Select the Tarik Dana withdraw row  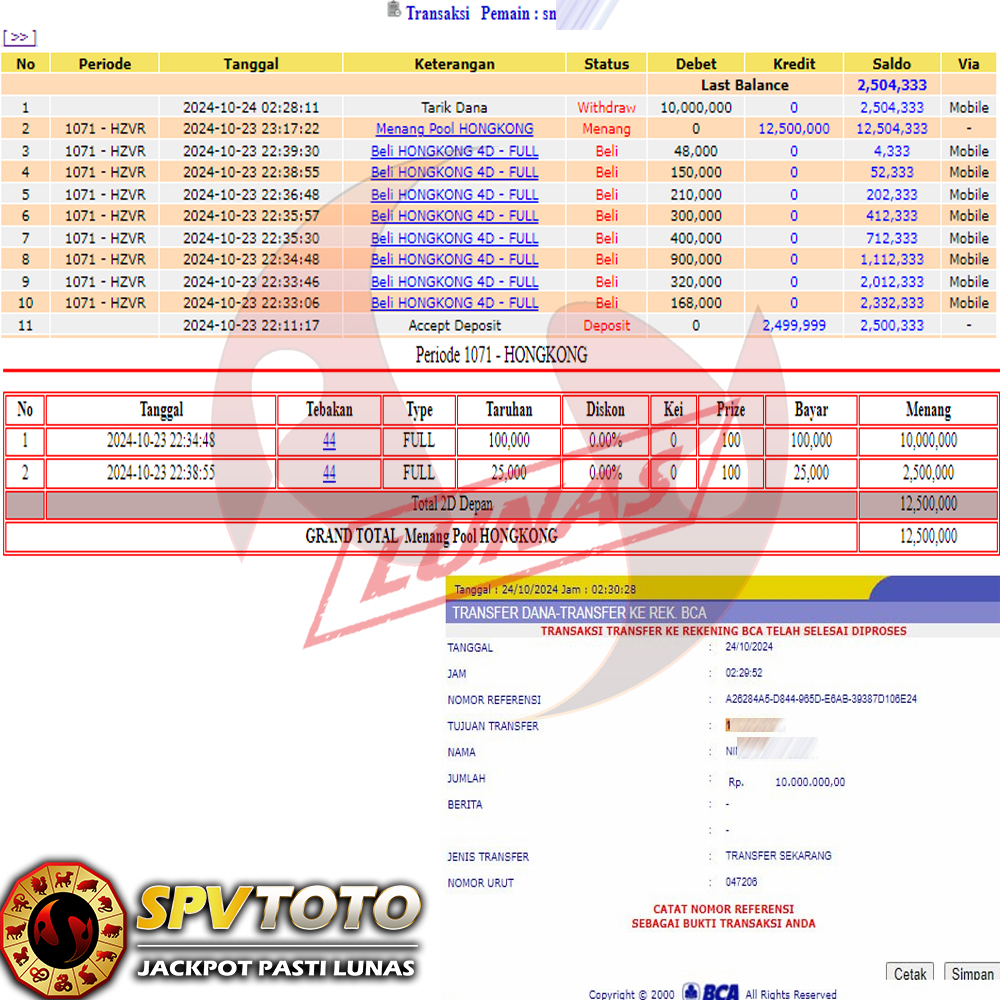(x=454, y=108)
